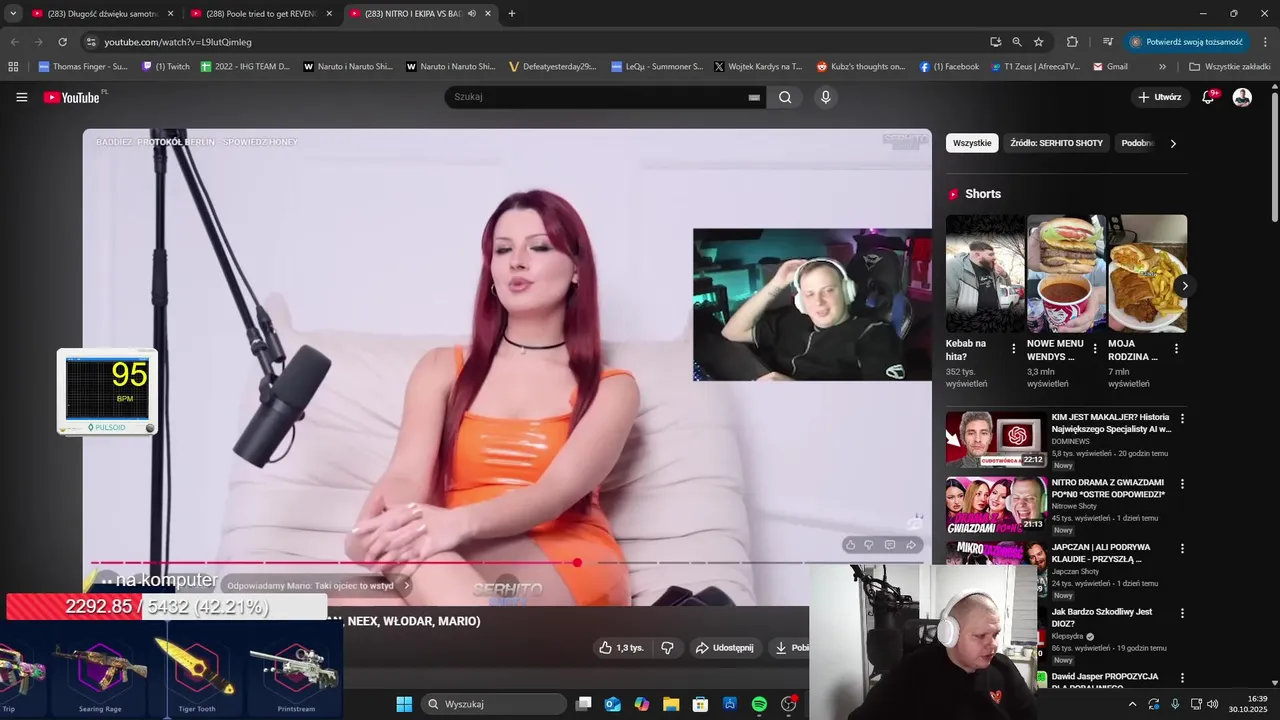Open Kebab na hita short thumbnail

985,273
